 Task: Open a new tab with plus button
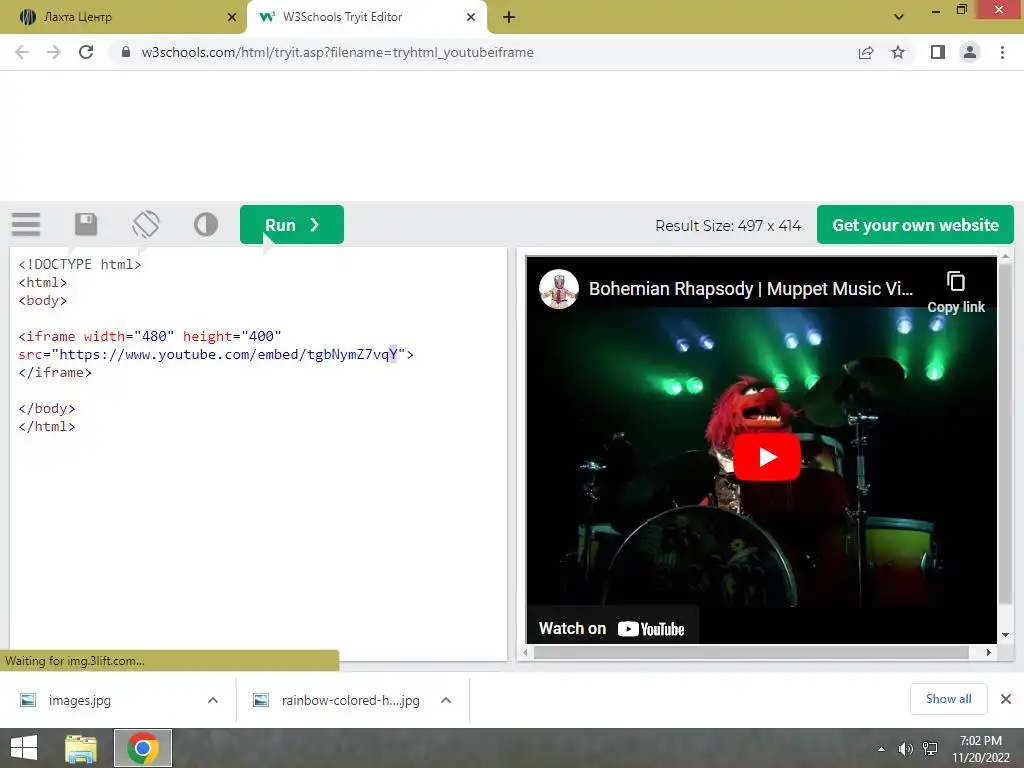point(509,17)
